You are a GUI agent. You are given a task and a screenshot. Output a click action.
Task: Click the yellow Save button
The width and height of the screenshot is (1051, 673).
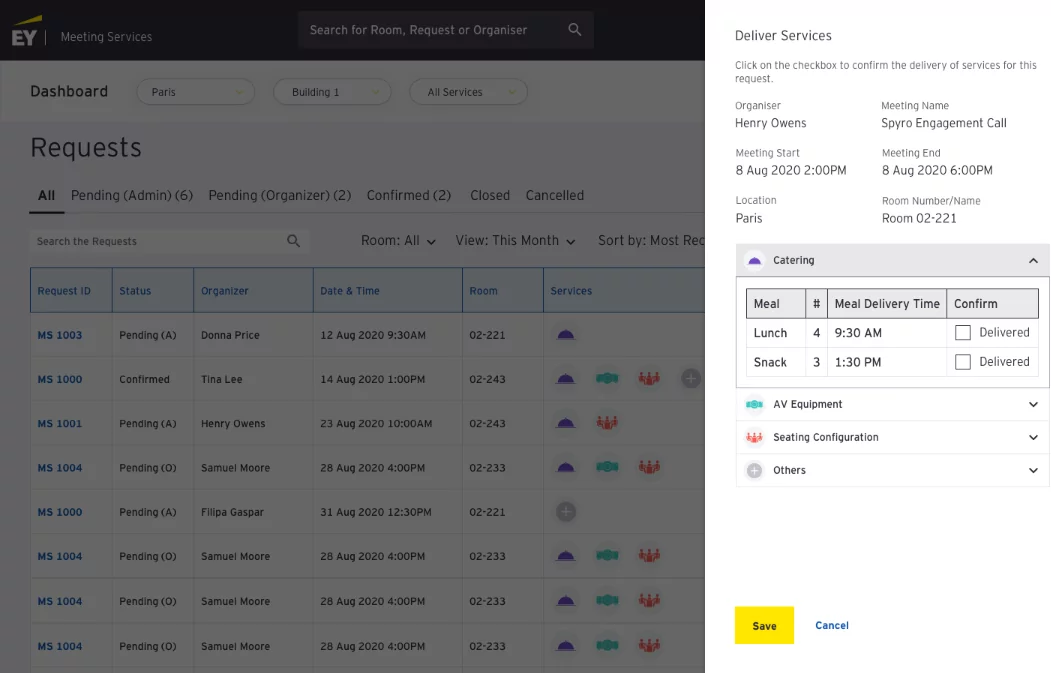point(764,625)
